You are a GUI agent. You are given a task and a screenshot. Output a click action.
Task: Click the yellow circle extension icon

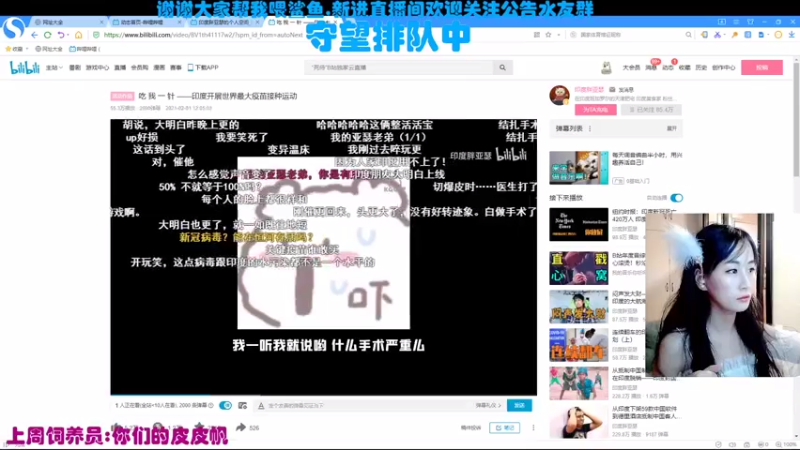(x=778, y=35)
